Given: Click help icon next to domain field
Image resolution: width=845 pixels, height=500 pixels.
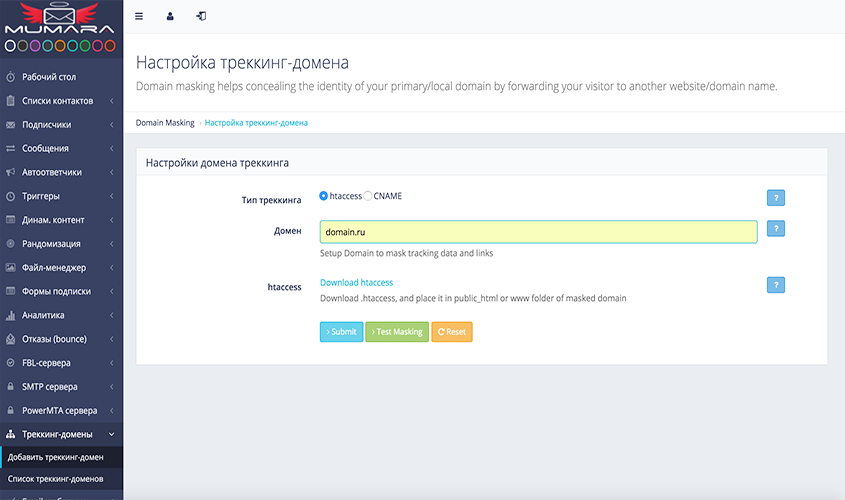Looking at the screenshot, I should [x=775, y=229].
